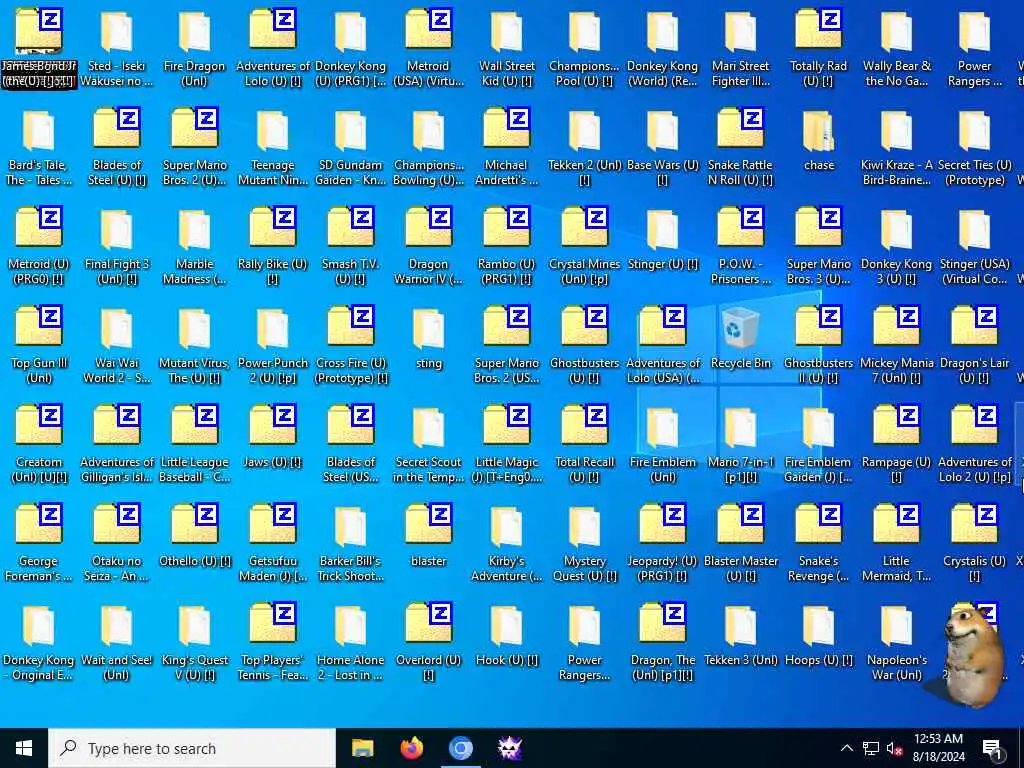Screen dimensions: 1024x768
Task: Open the network status tray icon
Action: [871, 748]
